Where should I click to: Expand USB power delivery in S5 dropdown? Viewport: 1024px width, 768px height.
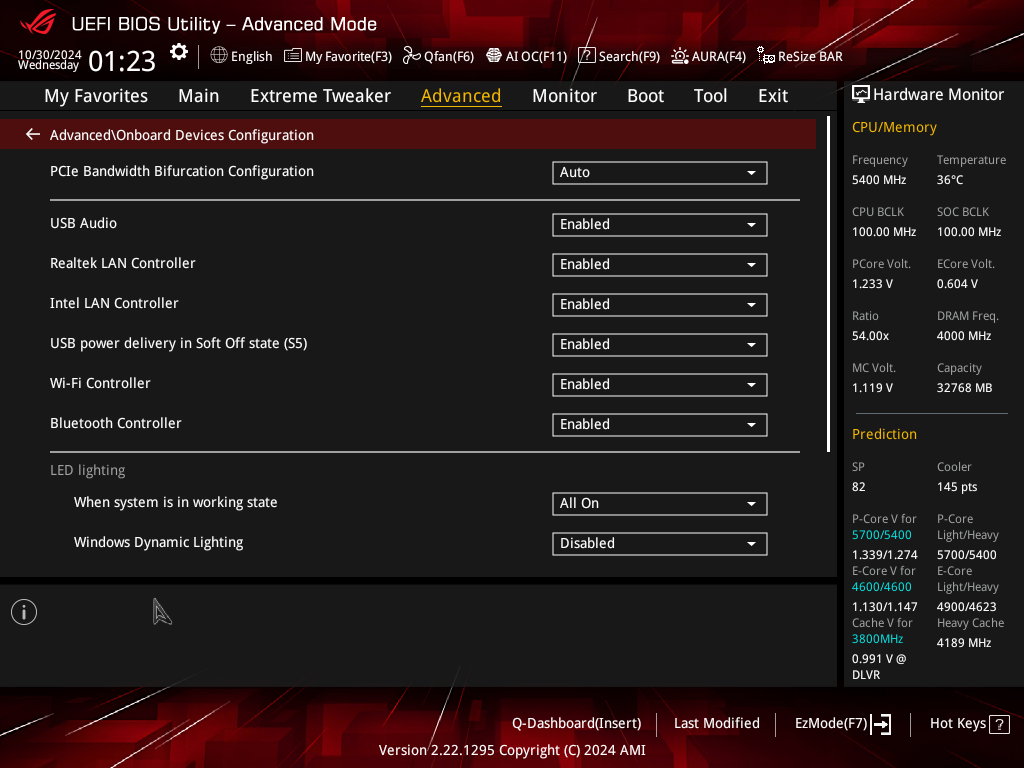point(660,345)
